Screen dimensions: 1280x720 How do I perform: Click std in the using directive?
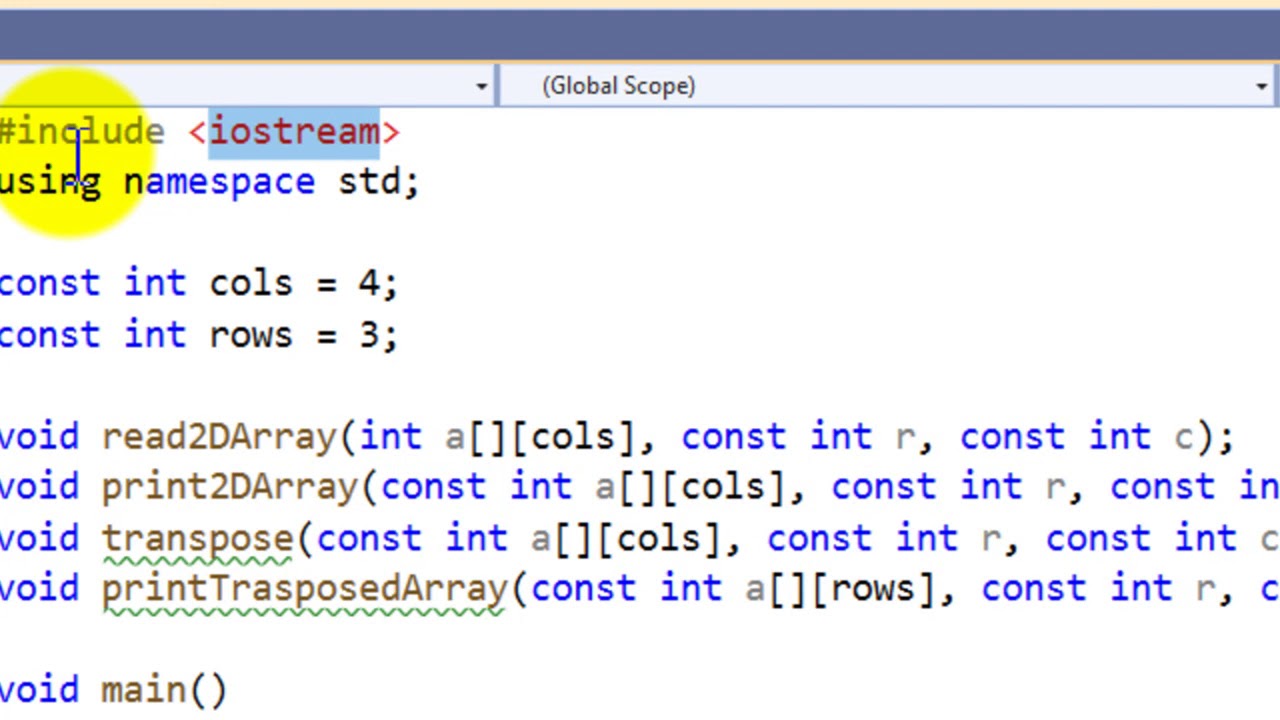pos(369,183)
